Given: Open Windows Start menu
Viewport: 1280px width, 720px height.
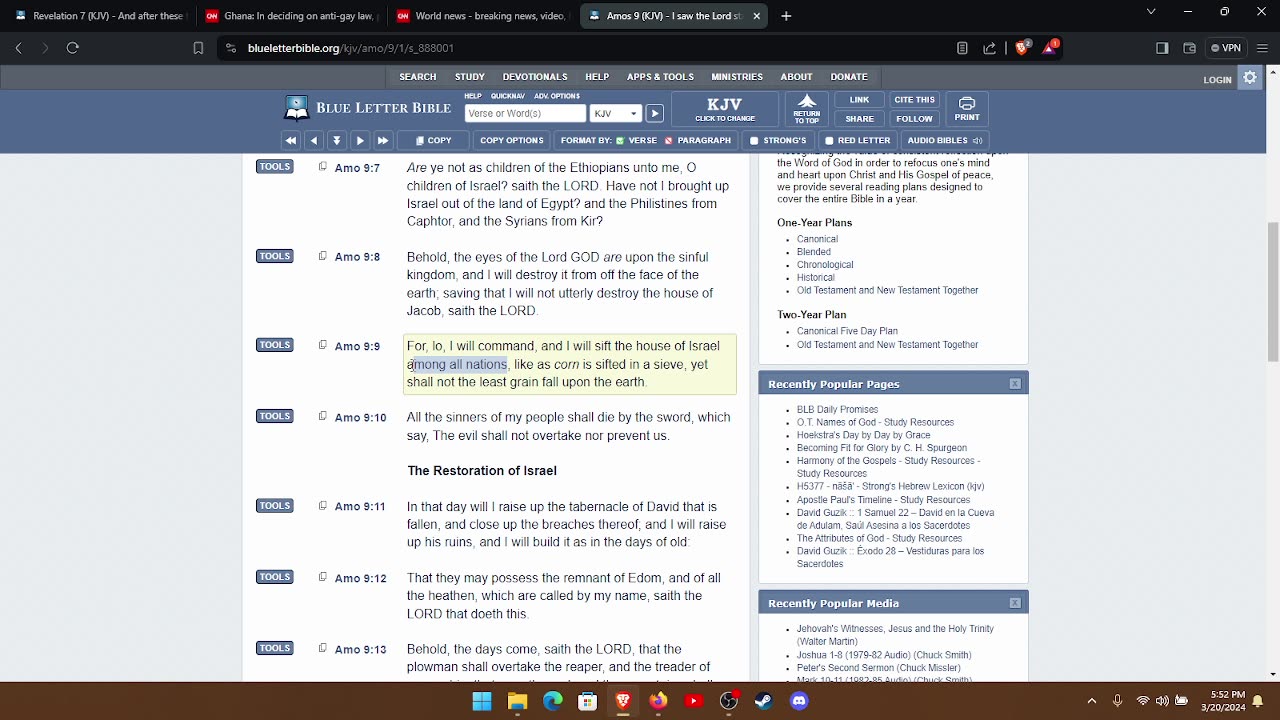Looking at the screenshot, I should click(482, 701).
